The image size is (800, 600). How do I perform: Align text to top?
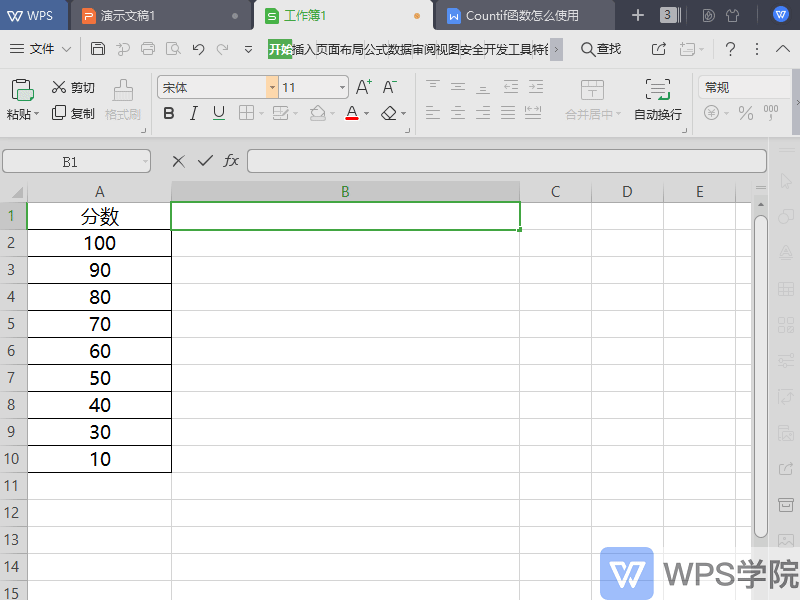tap(433, 87)
